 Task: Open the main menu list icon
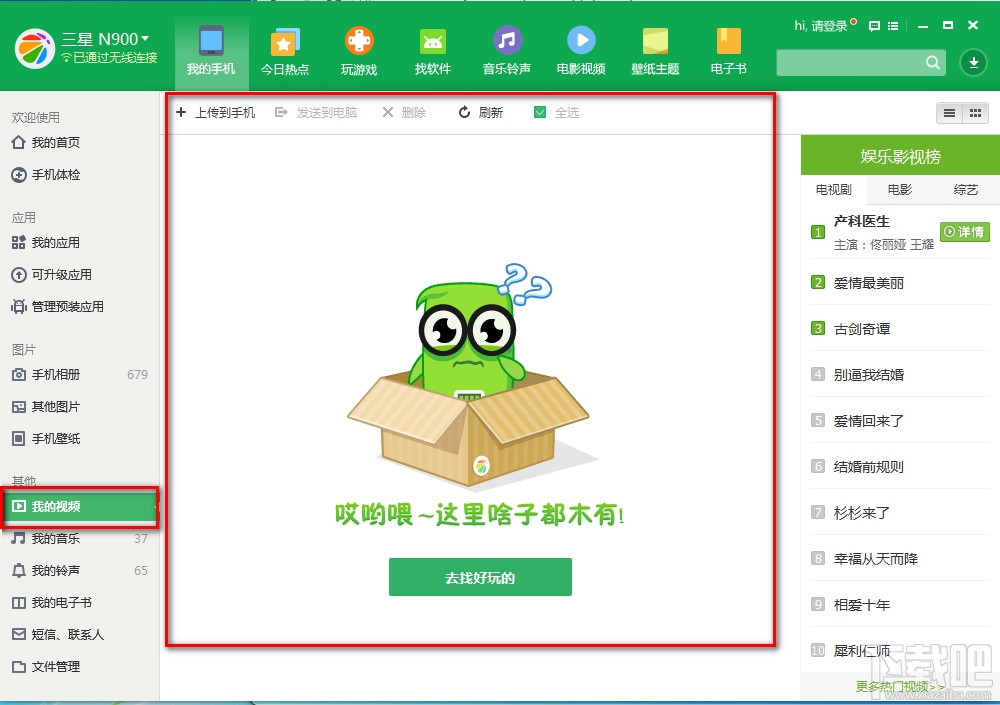(x=893, y=25)
